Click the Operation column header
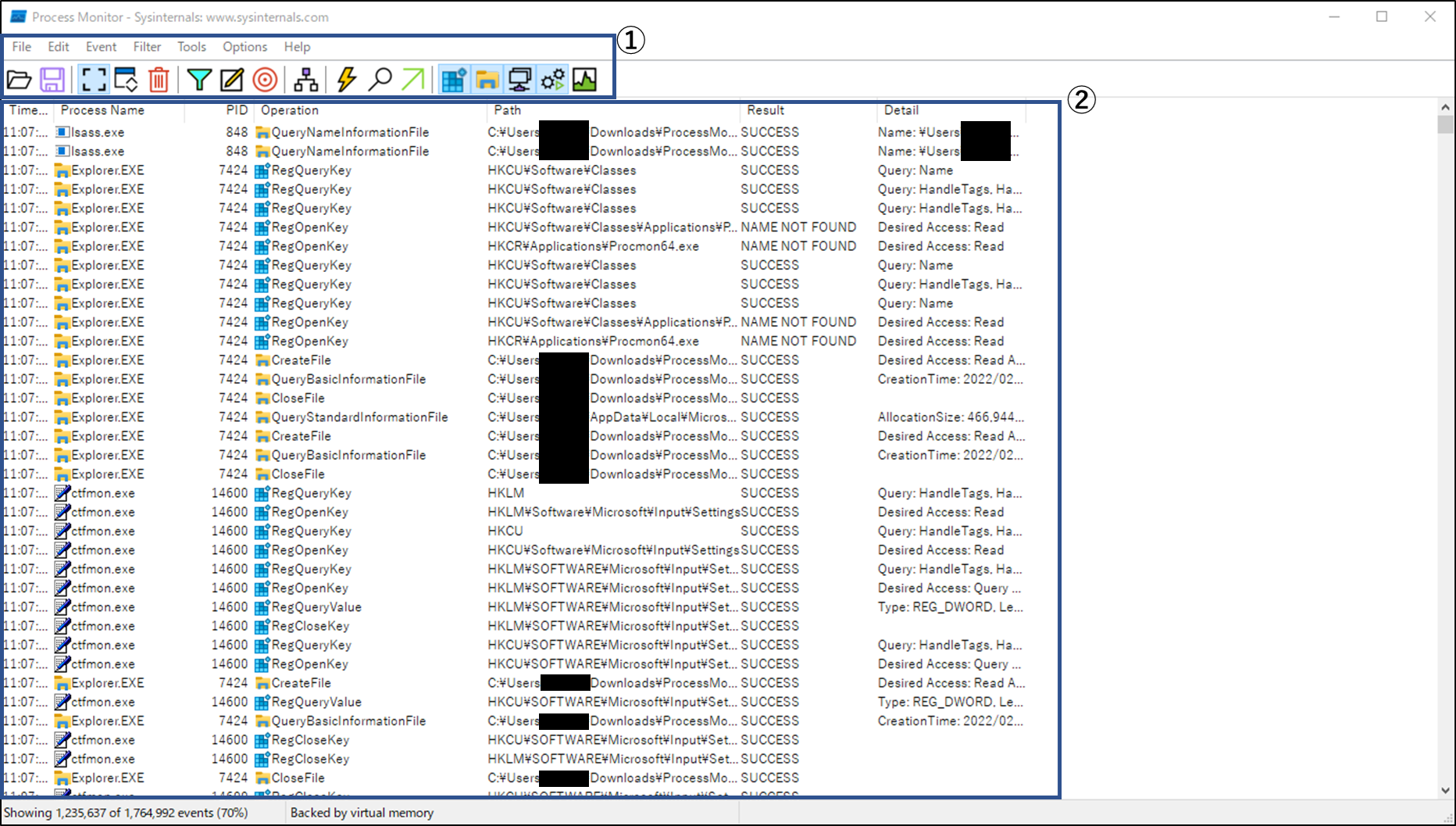The image size is (1456, 826). click(290, 110)
